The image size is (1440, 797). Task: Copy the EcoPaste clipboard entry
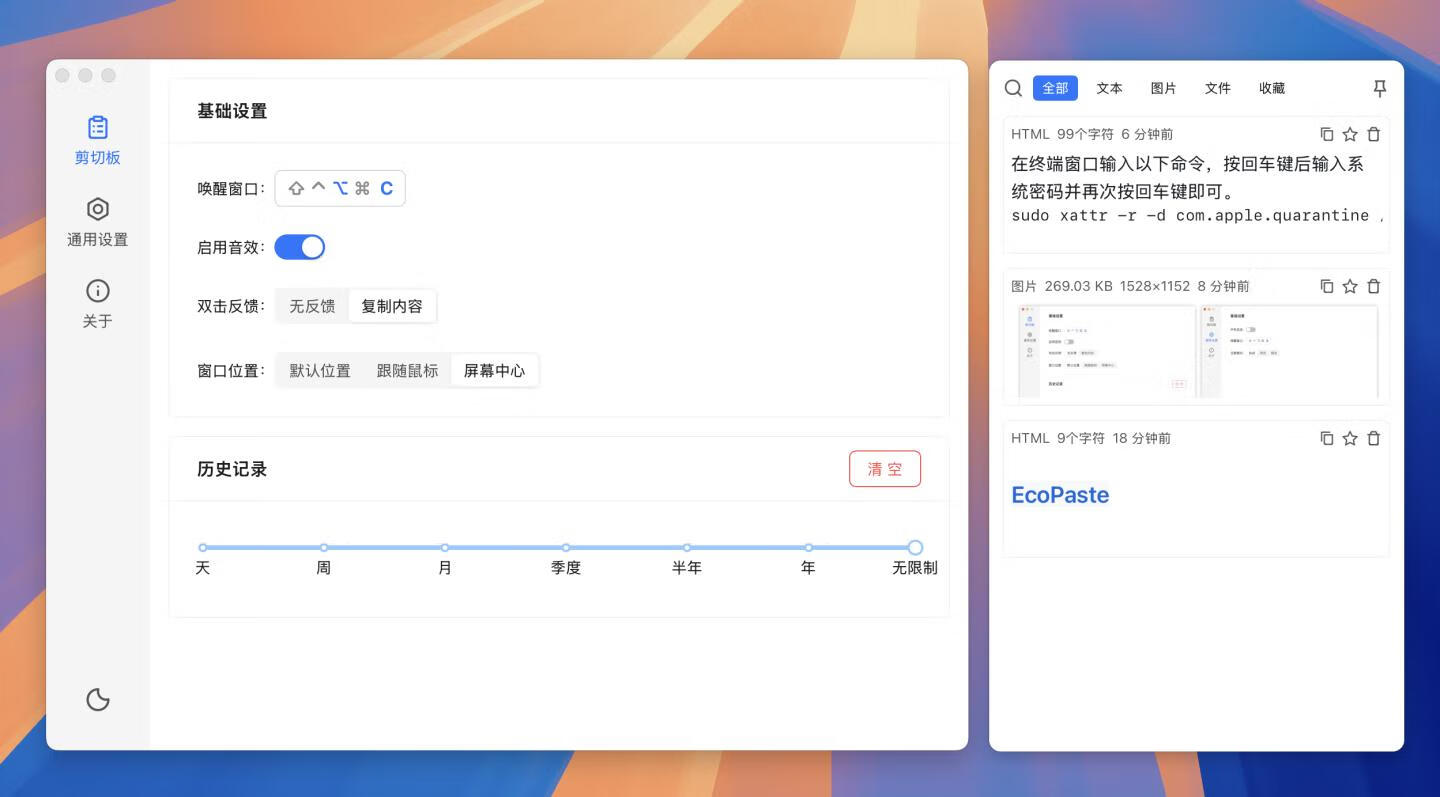click(x=1325, y=437)
